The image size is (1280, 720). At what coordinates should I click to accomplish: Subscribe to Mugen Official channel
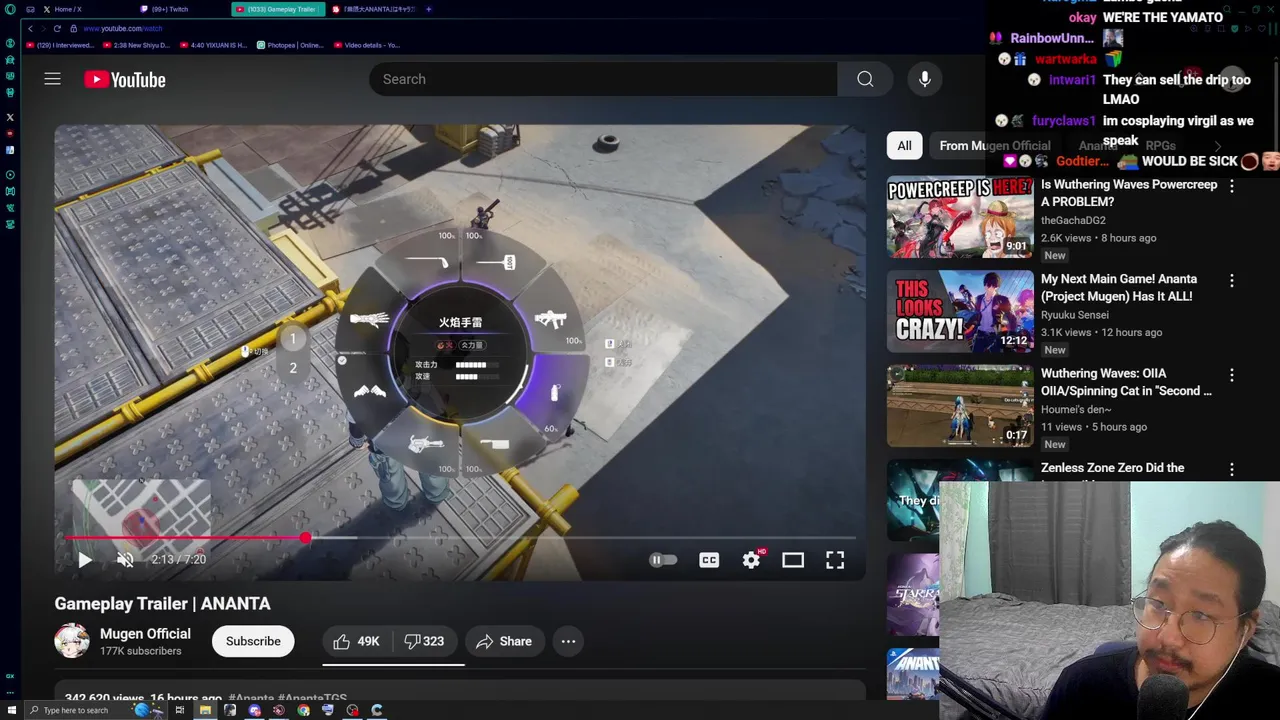[x=253, y=641]
